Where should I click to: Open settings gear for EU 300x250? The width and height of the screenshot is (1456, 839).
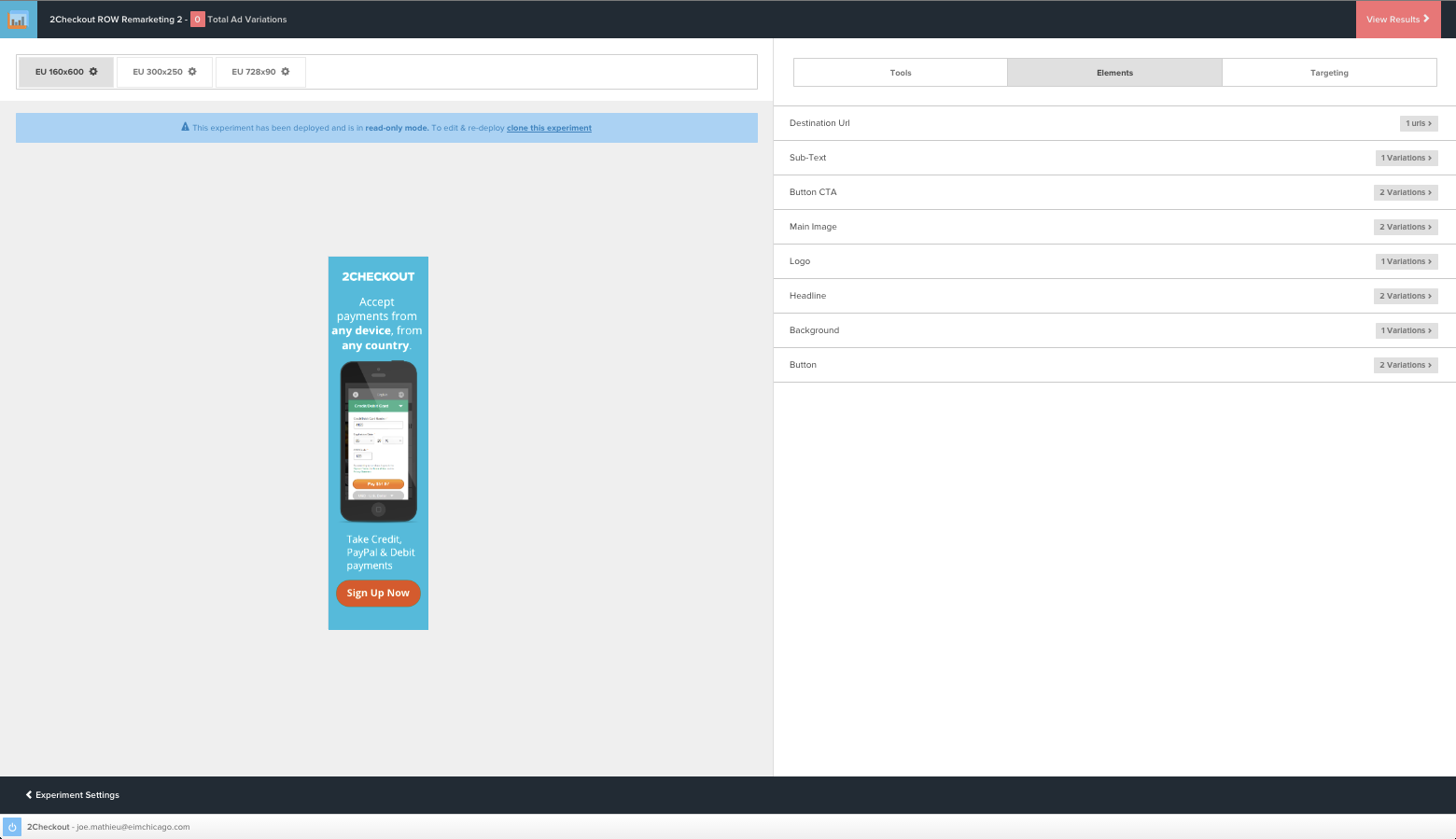(x=192, y=72)
